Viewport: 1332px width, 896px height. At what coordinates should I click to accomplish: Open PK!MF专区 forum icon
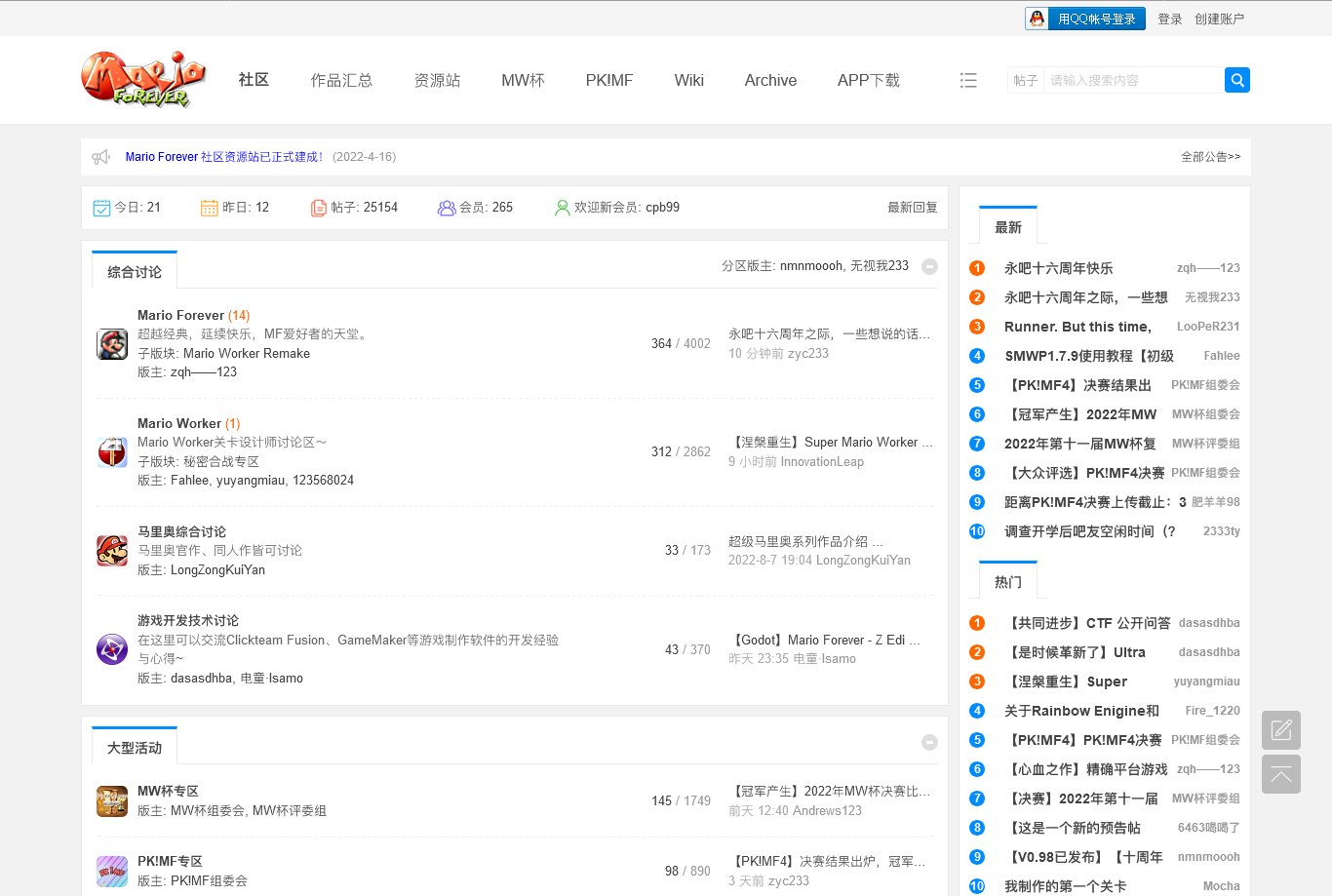pos(112,871)
